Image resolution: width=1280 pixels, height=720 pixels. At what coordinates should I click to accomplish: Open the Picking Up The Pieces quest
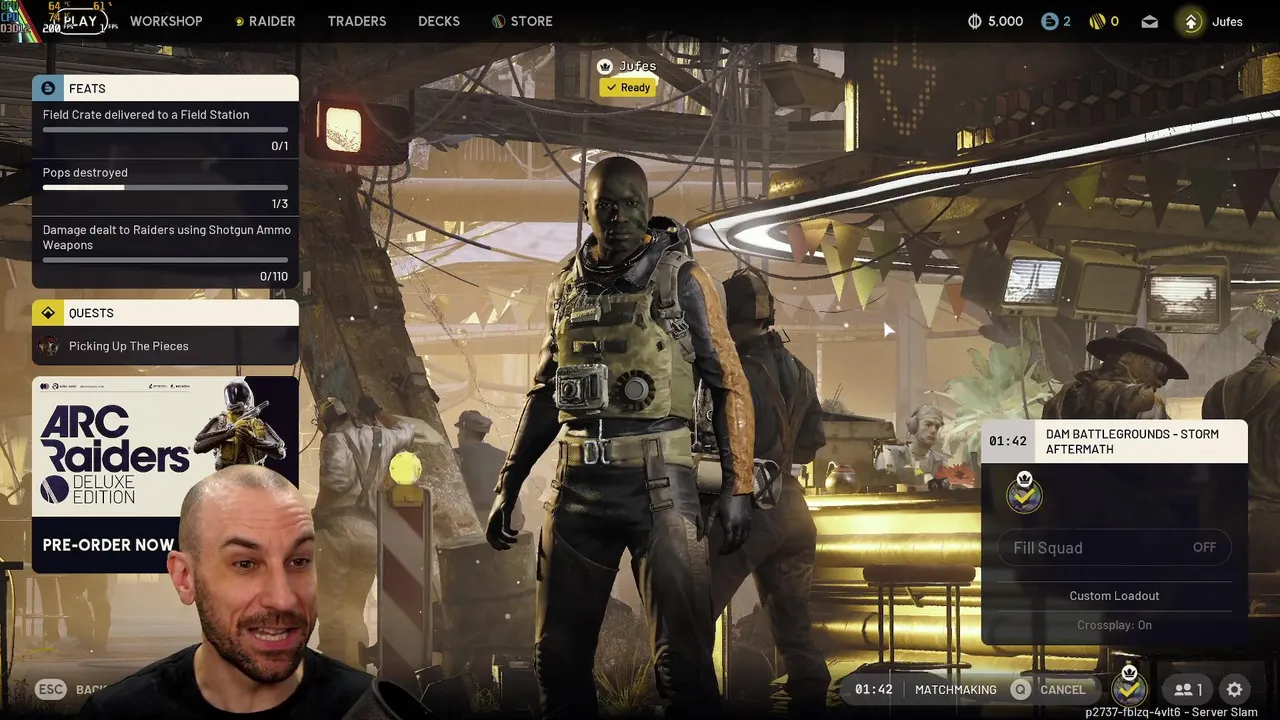[x=165, y=346]
